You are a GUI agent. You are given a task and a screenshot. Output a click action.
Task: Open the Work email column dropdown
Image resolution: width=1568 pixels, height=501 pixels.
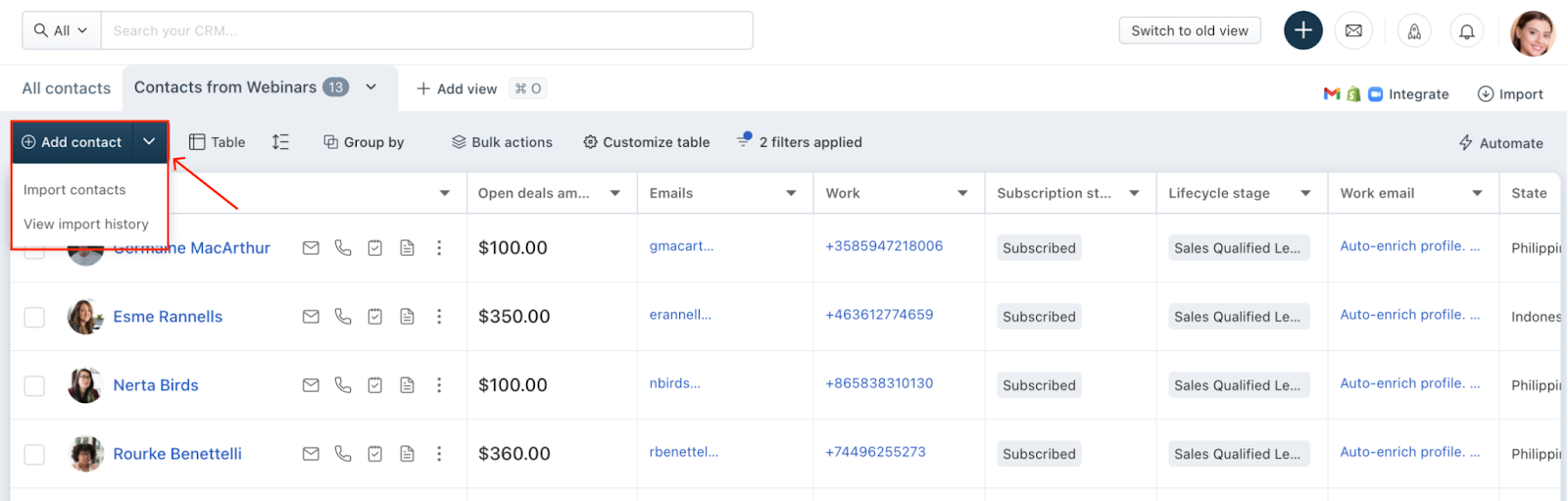click(1477, 193)
